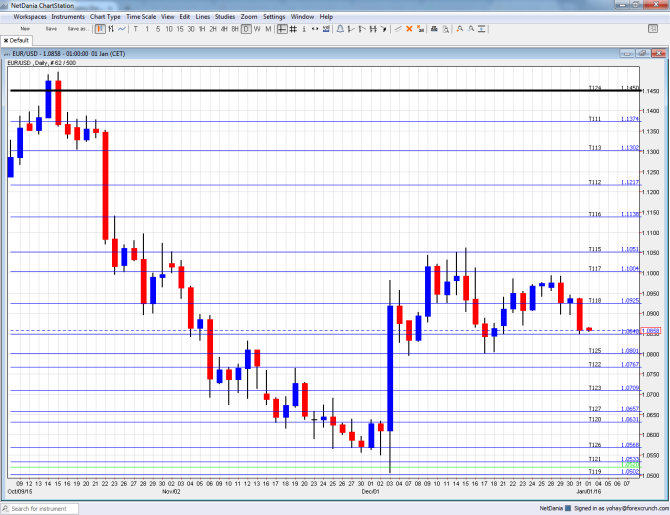Click the delete orange X icon
Viewport: 670px width, 515px height.
409,29
